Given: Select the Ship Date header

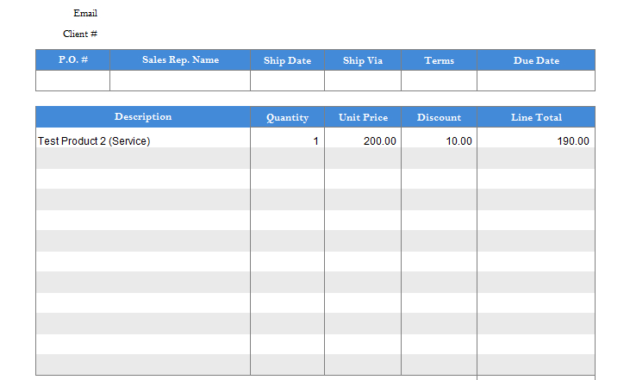Looking at the screenshot, I should pos(287,60).
